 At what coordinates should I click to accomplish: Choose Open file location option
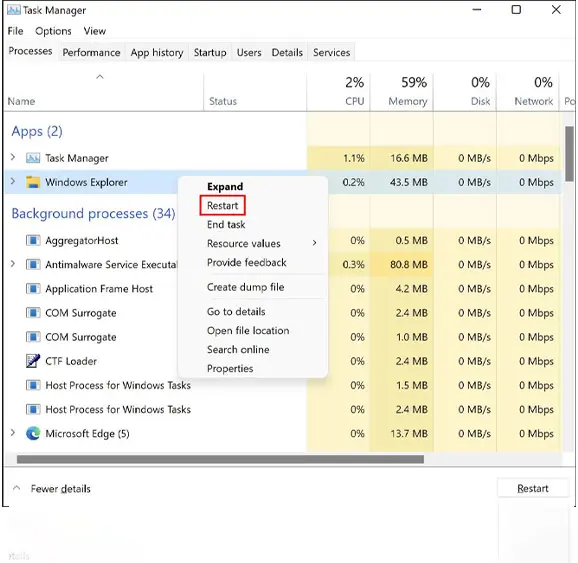[248, 331]
